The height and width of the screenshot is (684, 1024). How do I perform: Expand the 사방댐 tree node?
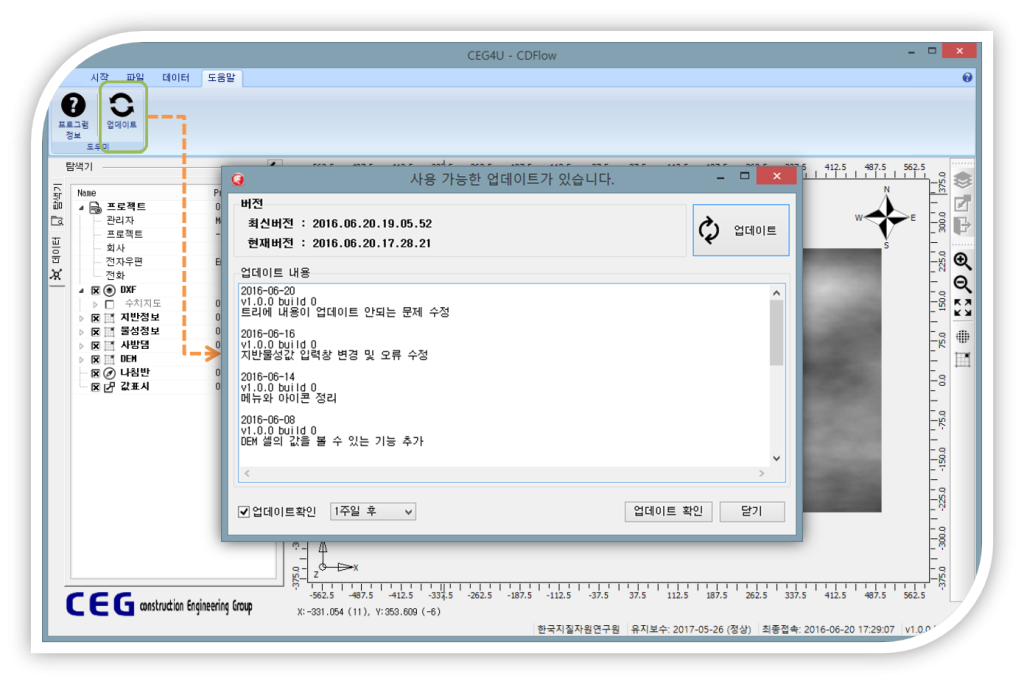[x=82, y=346]
